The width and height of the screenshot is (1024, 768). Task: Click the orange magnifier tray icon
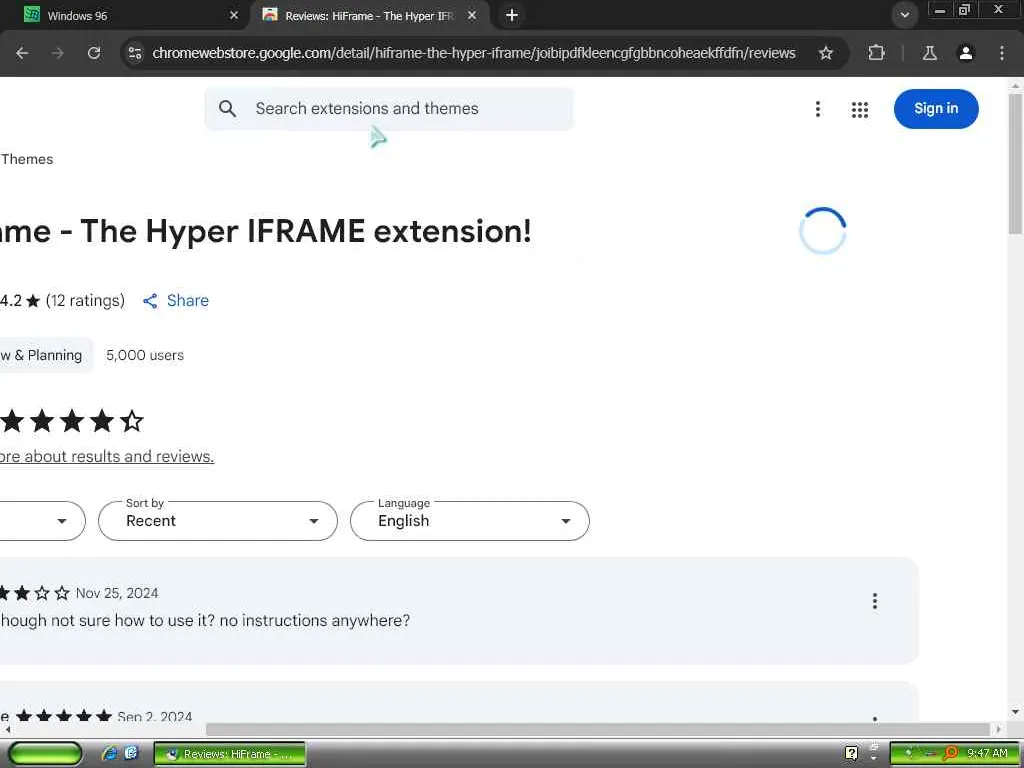[x=951, y=753]
